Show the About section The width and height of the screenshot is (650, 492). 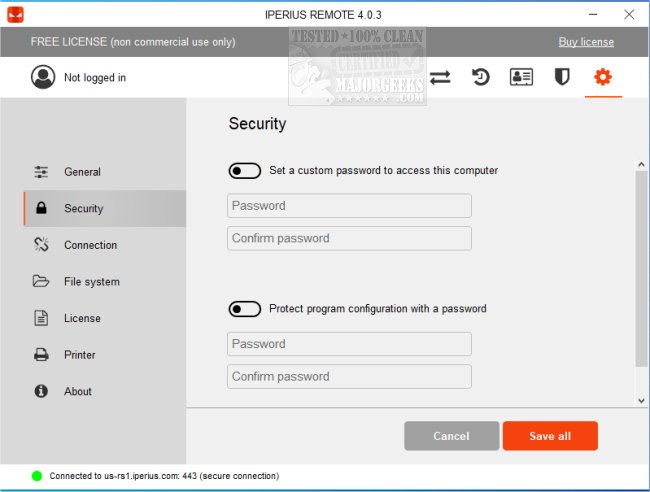click(78, 392)
